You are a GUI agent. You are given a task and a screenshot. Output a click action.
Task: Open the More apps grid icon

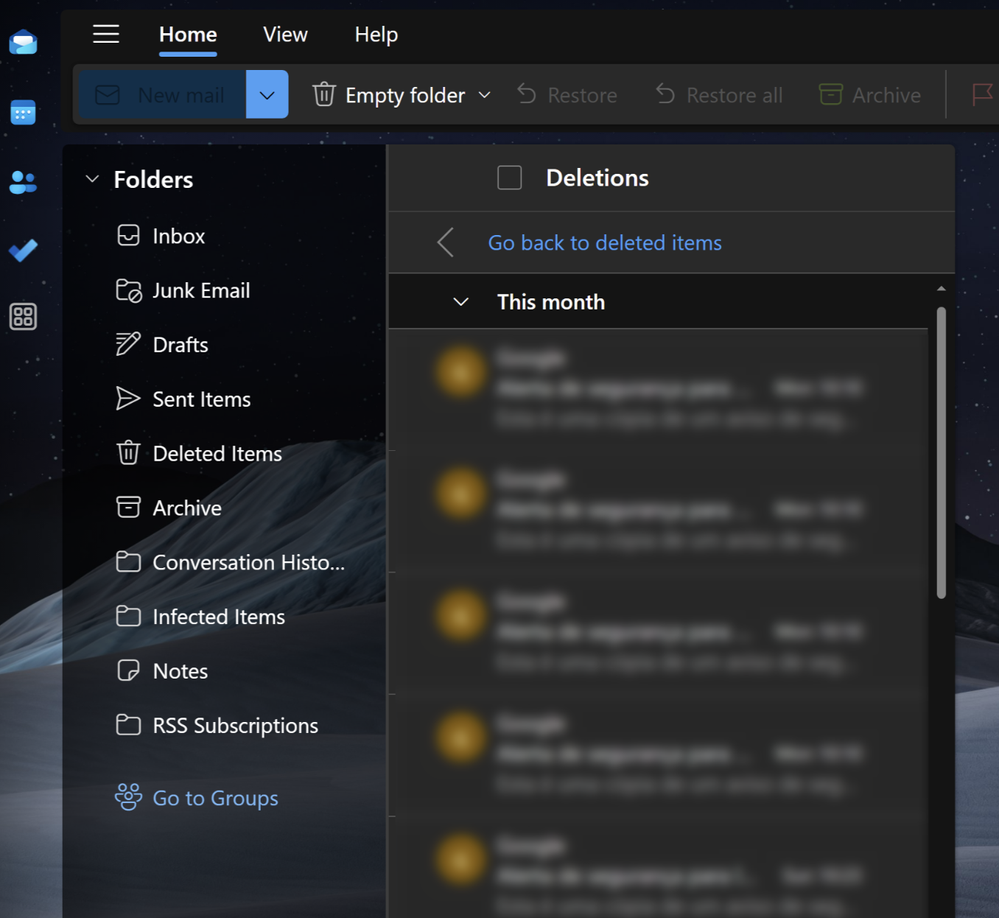point(23,317)
